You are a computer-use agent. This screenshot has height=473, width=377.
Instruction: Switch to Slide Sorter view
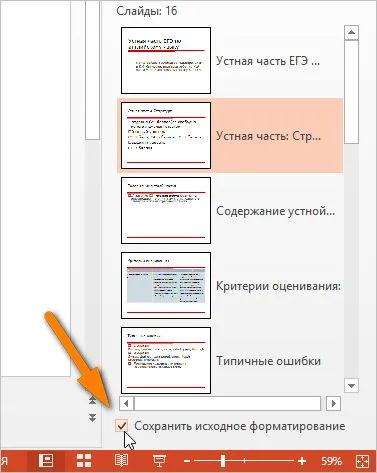tap(84, 461)
